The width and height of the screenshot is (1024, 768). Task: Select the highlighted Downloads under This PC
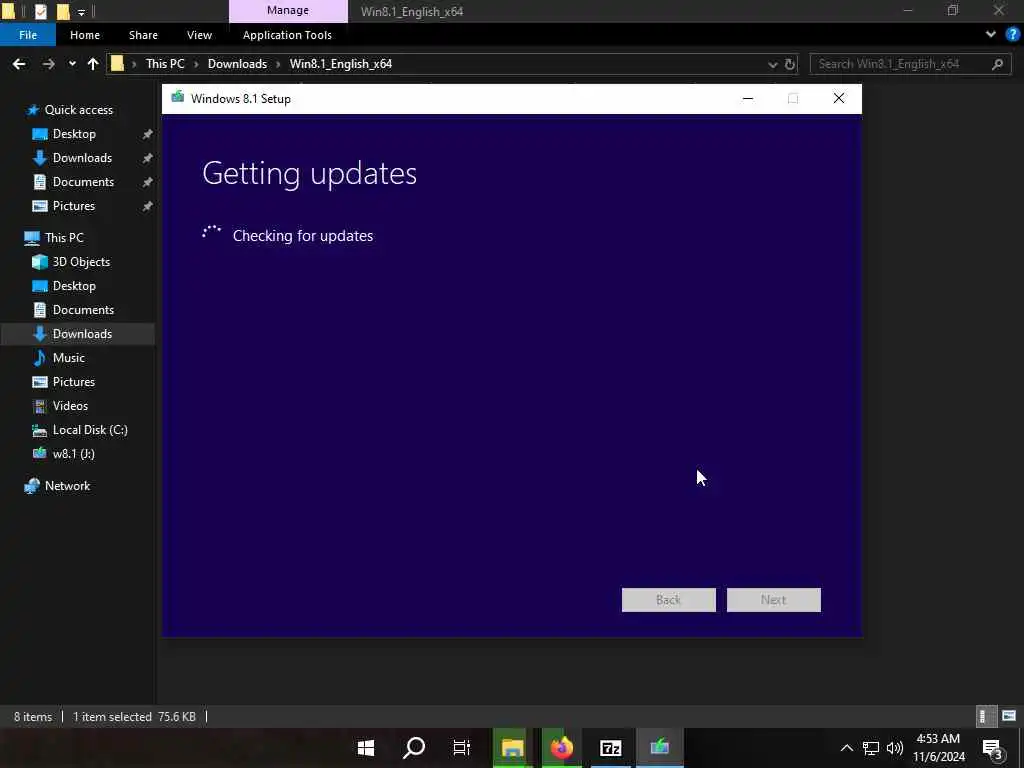[78, 334]
